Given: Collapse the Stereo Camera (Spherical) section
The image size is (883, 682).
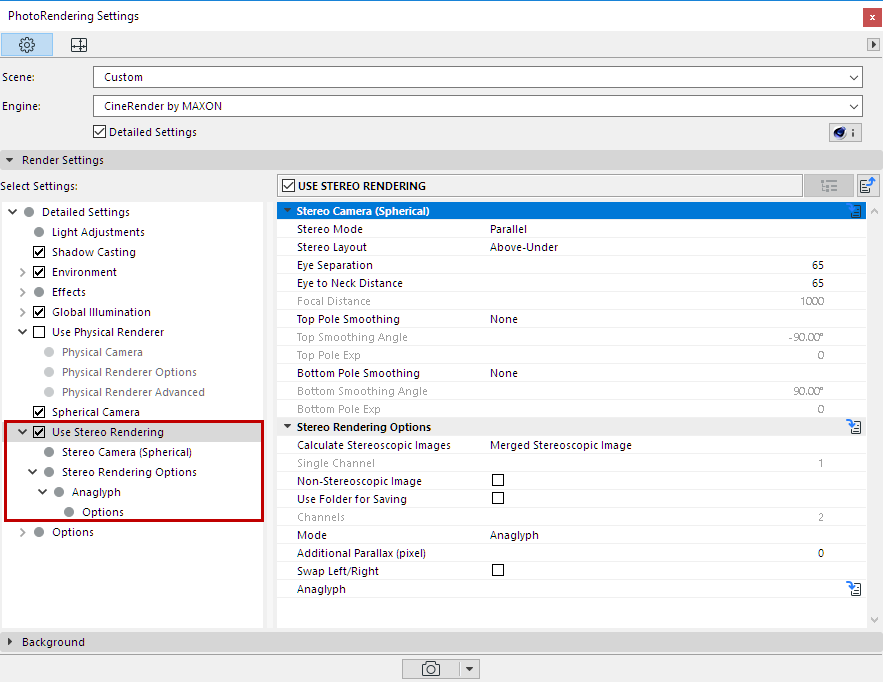Looking at the screenshot, I should pos(288,211).
